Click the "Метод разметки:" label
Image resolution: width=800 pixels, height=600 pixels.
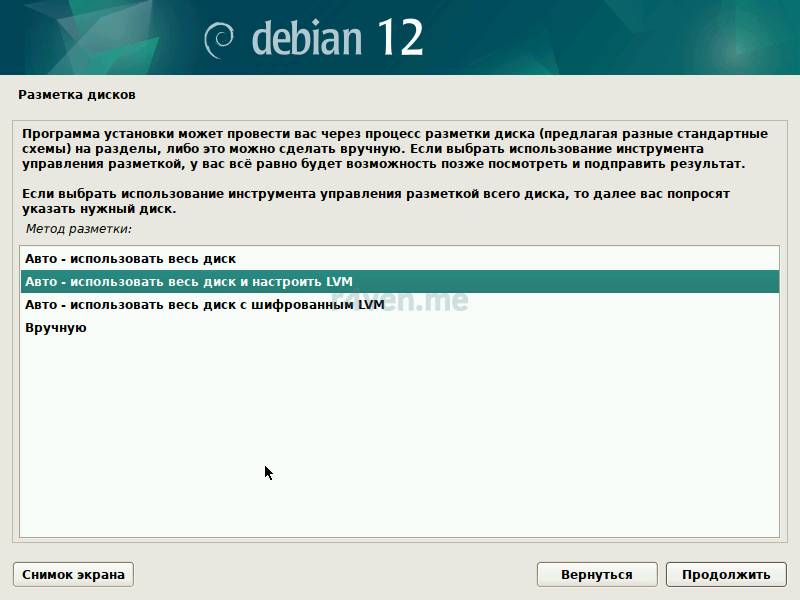point(78,229)
